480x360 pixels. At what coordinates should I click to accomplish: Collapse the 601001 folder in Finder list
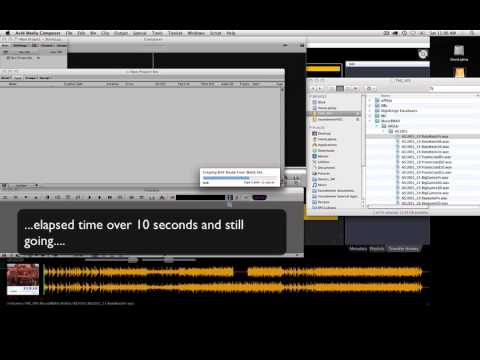coord(384,131)
